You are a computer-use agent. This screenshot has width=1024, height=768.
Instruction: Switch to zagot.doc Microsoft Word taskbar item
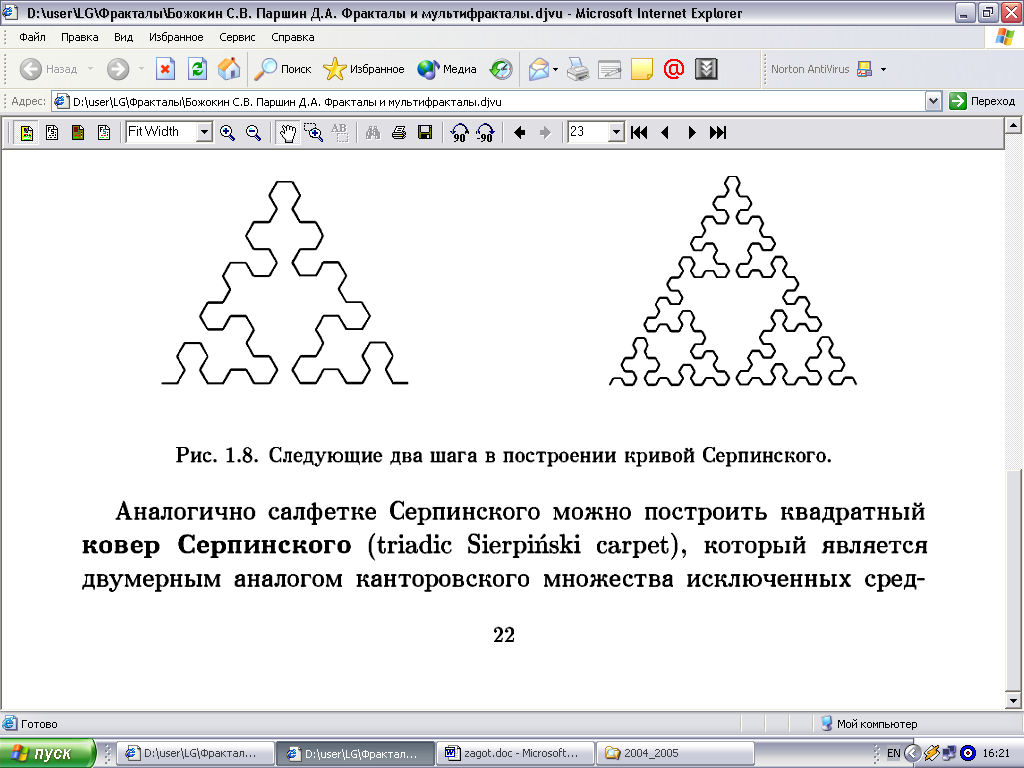515,753
